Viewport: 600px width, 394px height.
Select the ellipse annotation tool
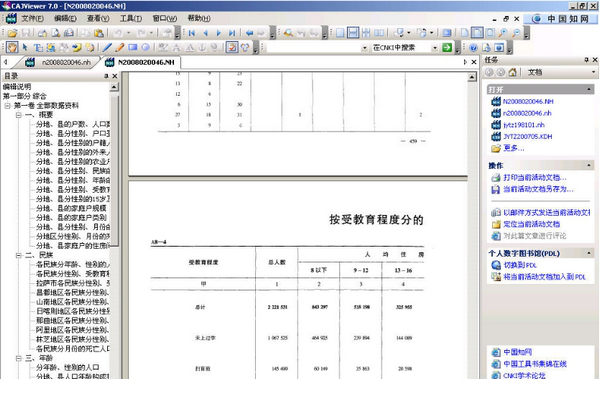coord(145,47)
